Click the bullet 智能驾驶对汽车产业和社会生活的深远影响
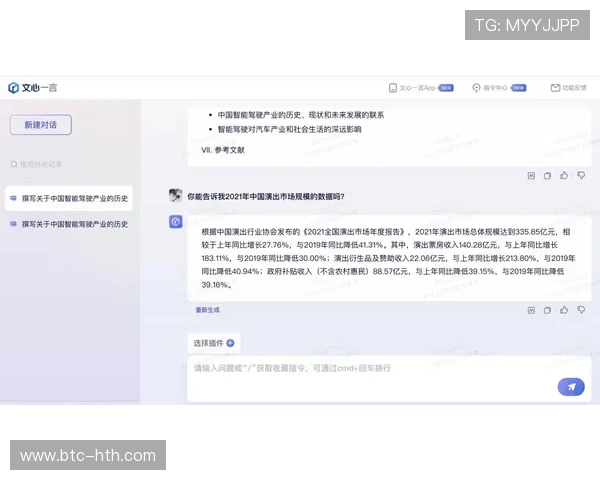600x480 pixels. point(290,129)
